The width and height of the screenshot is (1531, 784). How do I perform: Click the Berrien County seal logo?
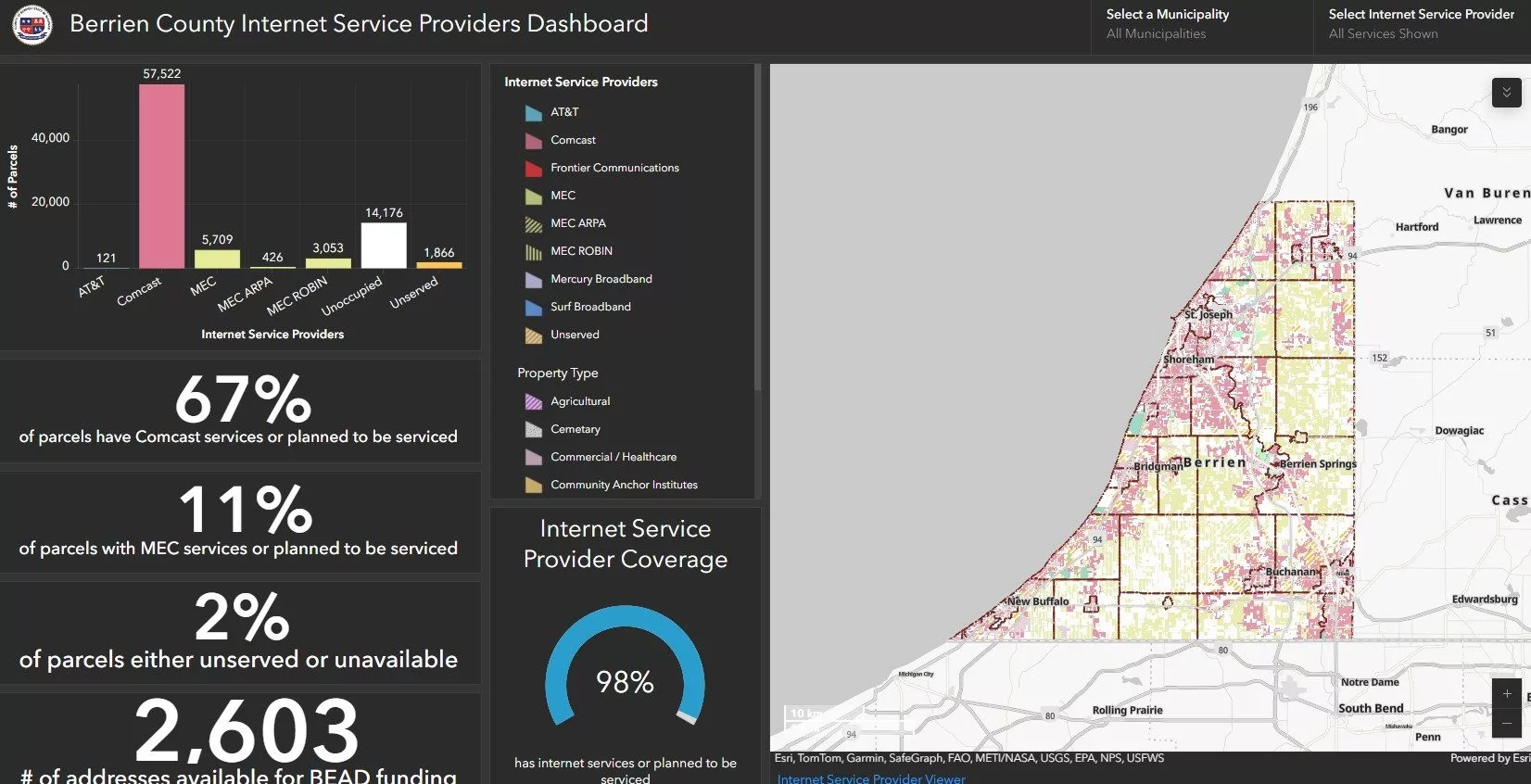[x=32, y=25]
